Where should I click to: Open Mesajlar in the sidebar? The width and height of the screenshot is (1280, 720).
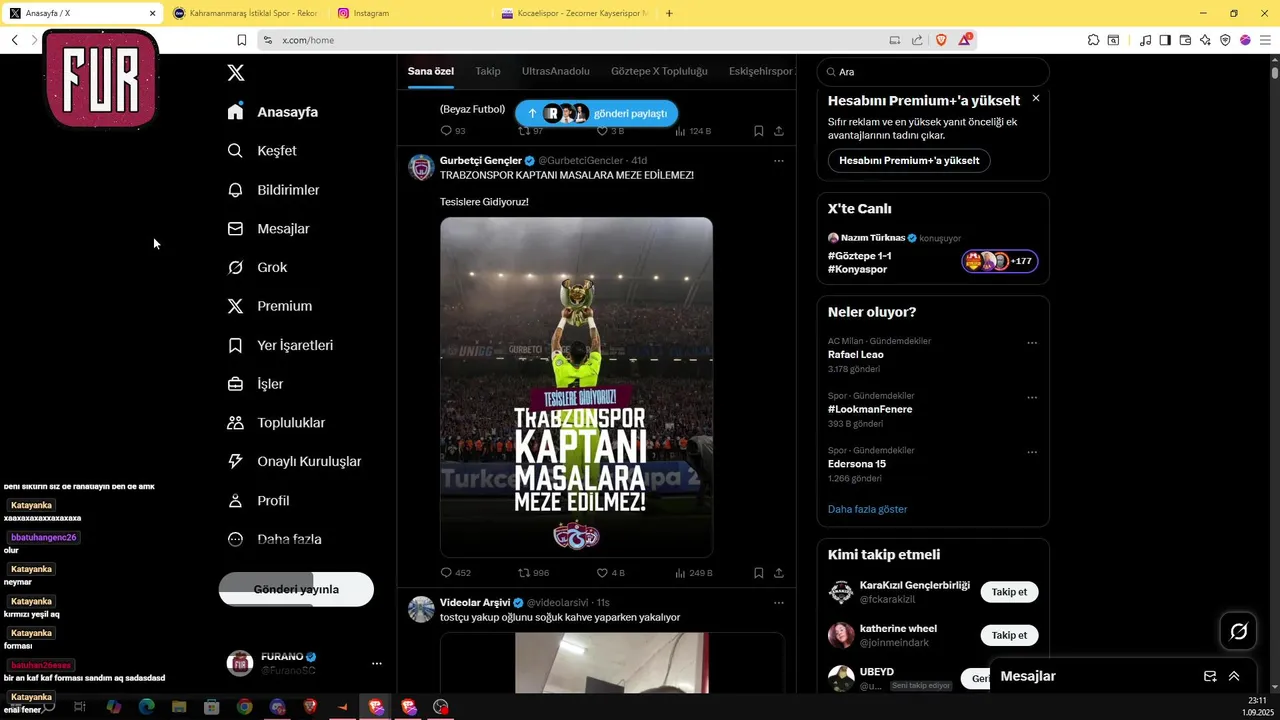point(268,229)
